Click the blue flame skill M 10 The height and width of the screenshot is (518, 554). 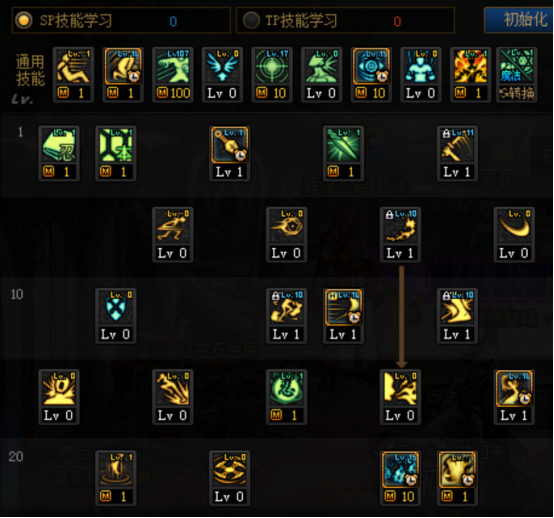coord(400,478)
